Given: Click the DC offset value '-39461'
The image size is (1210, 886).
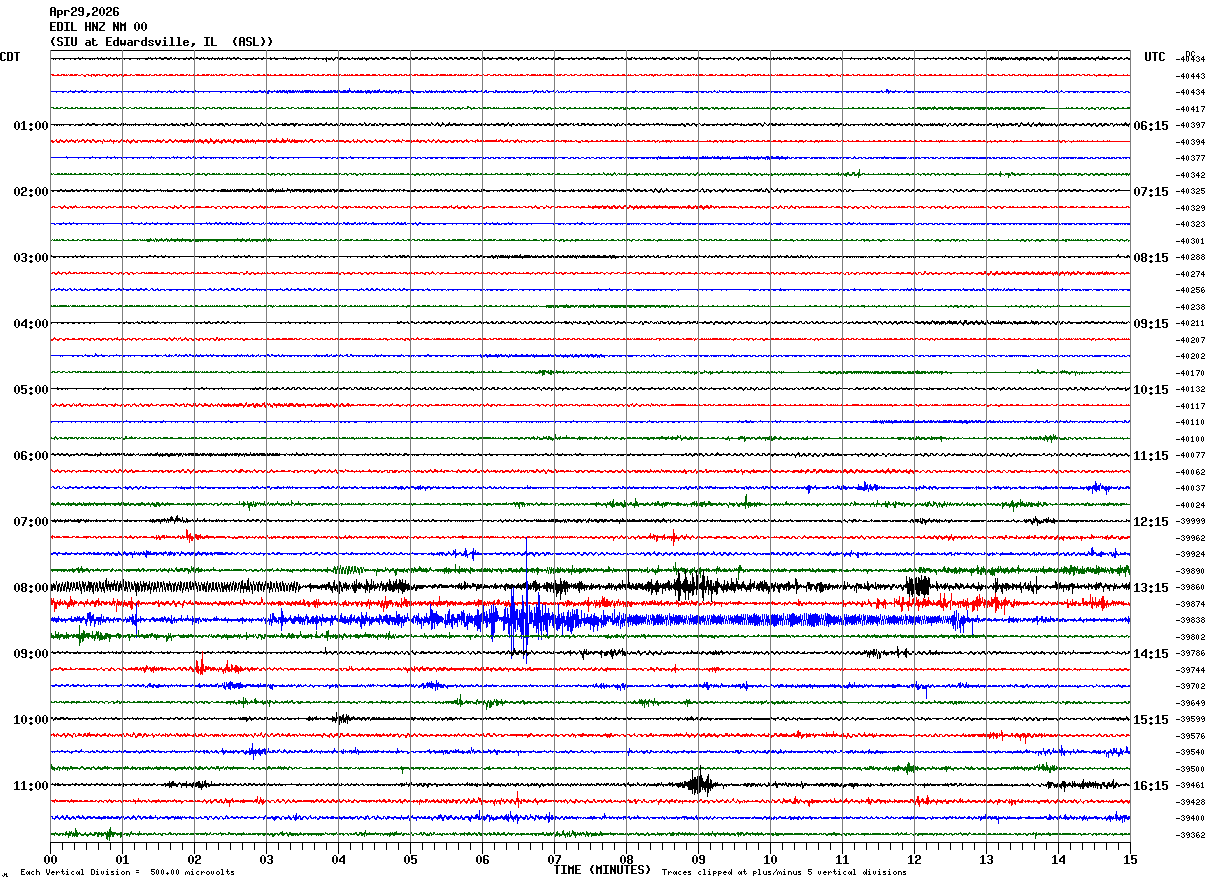Looking at the screenshot, I should click(x=1191, y=786).
